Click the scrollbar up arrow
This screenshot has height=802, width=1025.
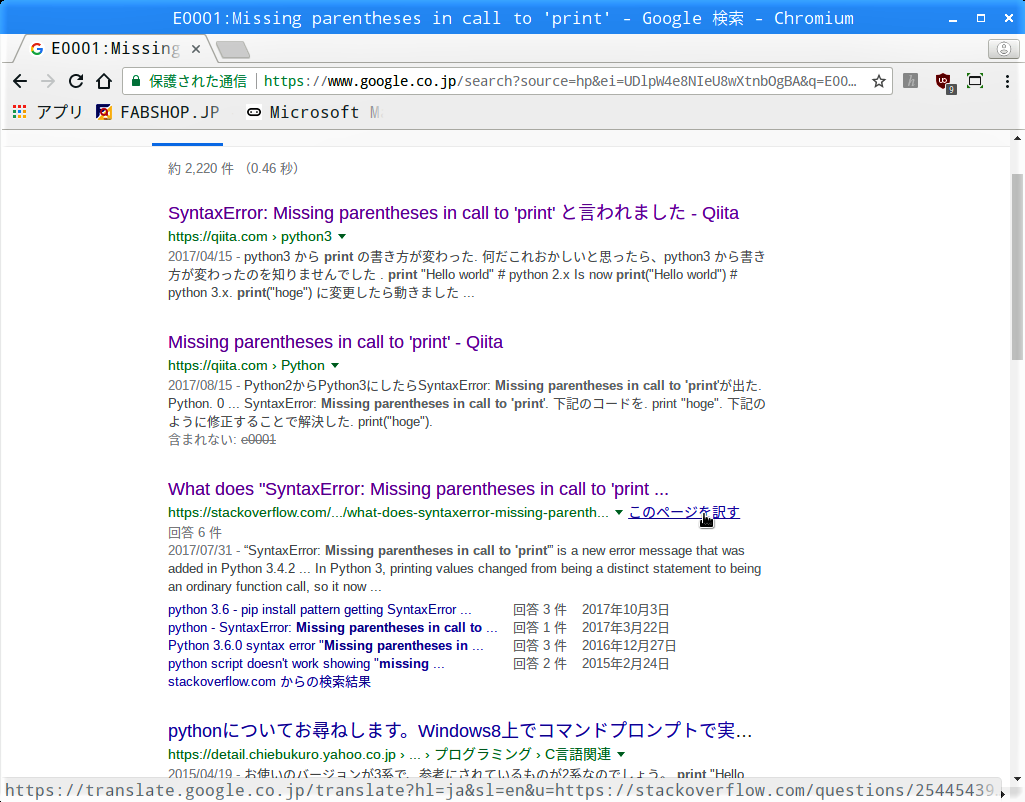[x=1017, y=139]
